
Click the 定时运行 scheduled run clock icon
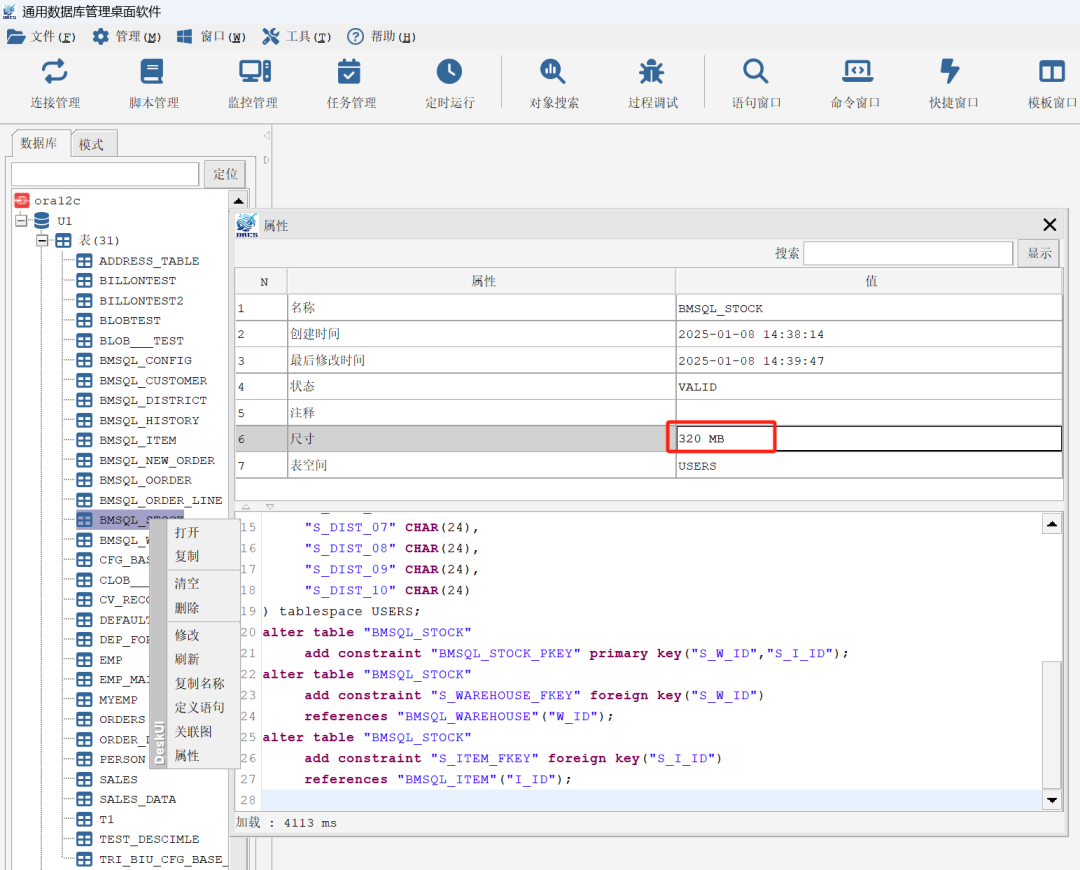tap(449, 72)
